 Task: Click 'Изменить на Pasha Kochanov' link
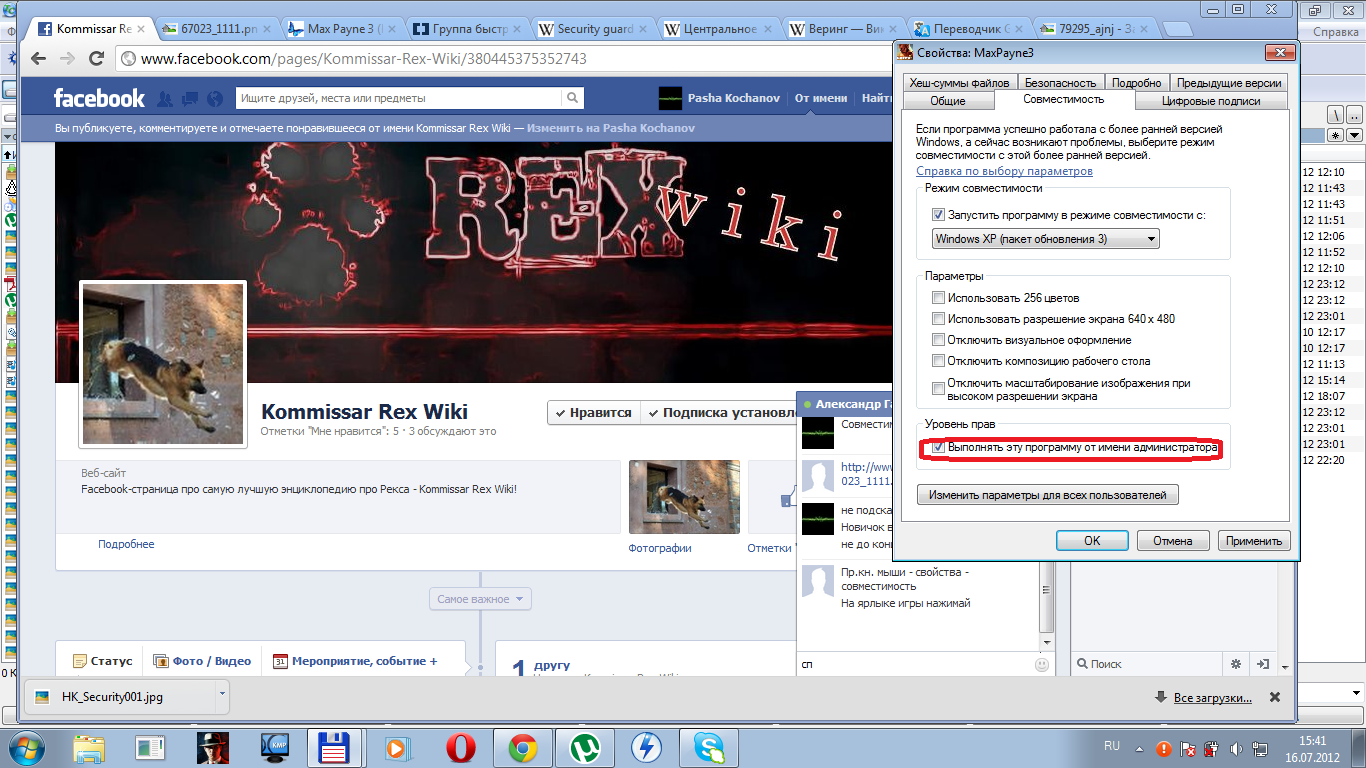[611, 129]
